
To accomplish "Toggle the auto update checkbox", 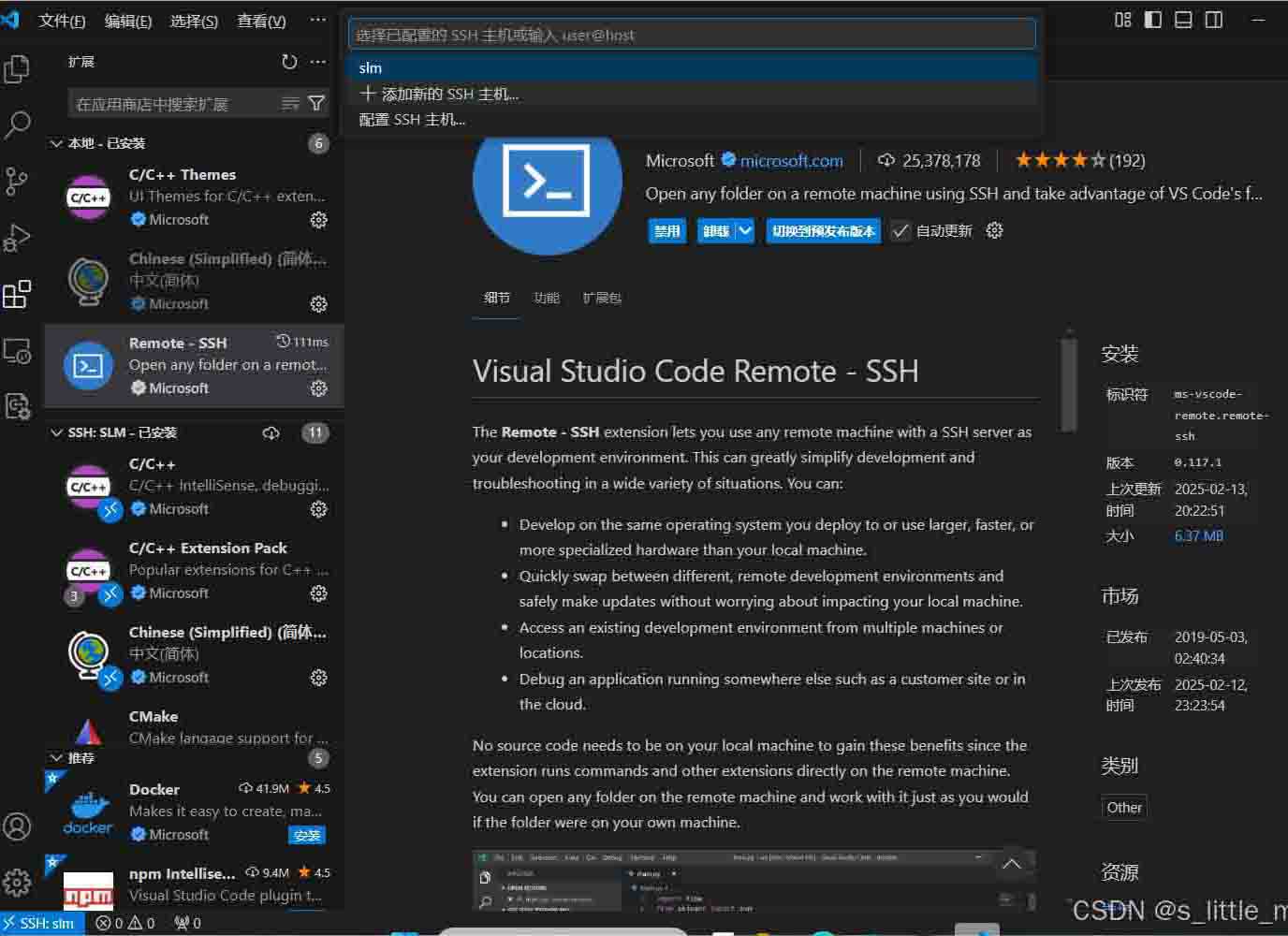I will click(x=900, y=231).
